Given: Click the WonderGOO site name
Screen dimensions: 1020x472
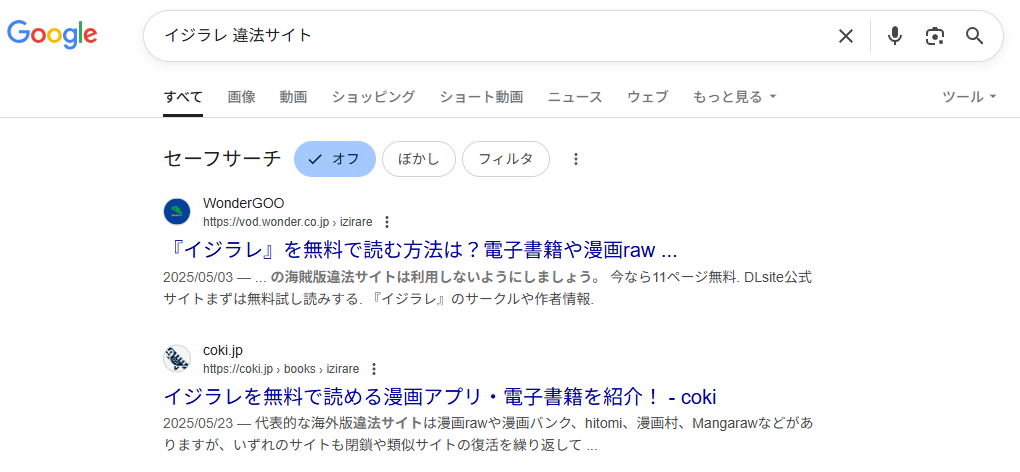Looking at the screenshot, I should click(243, 203).
